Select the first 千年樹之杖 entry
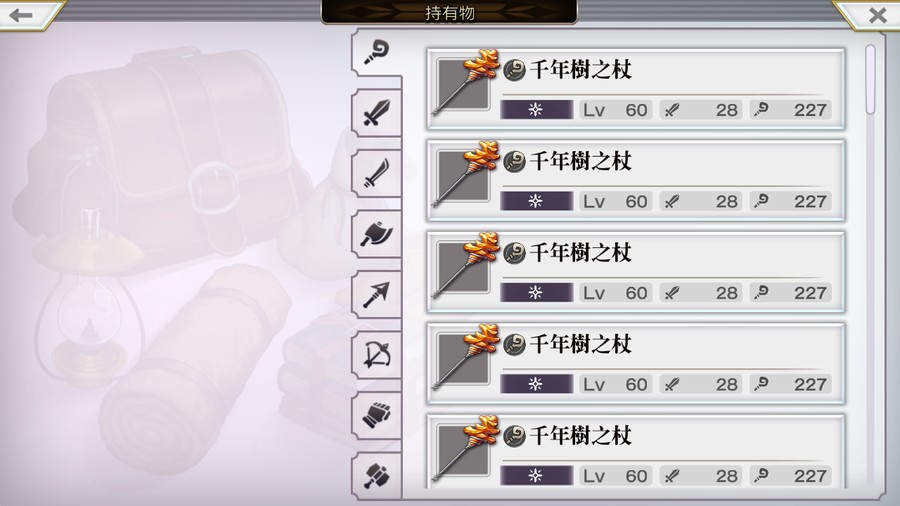 pos(635,89)
